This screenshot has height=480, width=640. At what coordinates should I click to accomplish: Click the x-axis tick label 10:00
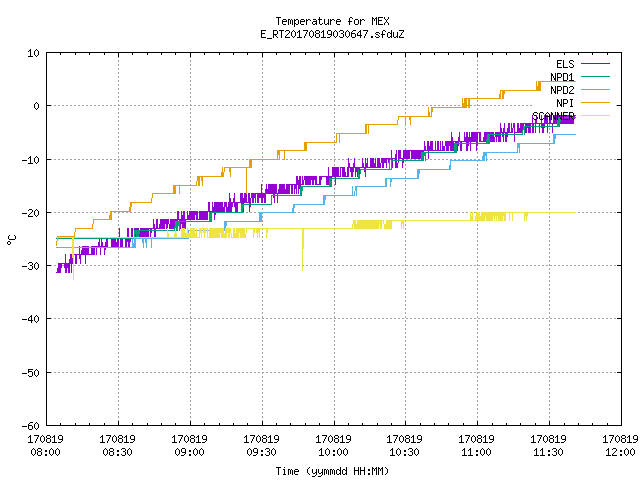(333, 452)
